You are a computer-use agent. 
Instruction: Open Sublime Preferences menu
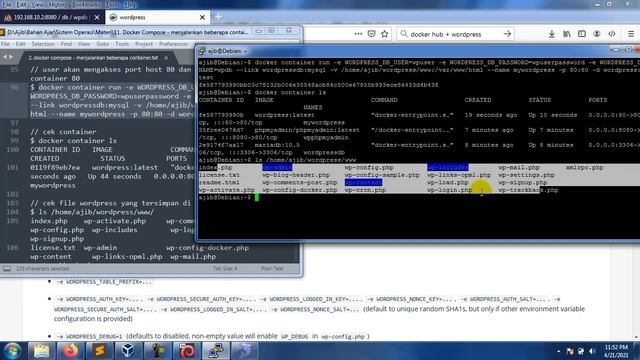tap(173, 44)
